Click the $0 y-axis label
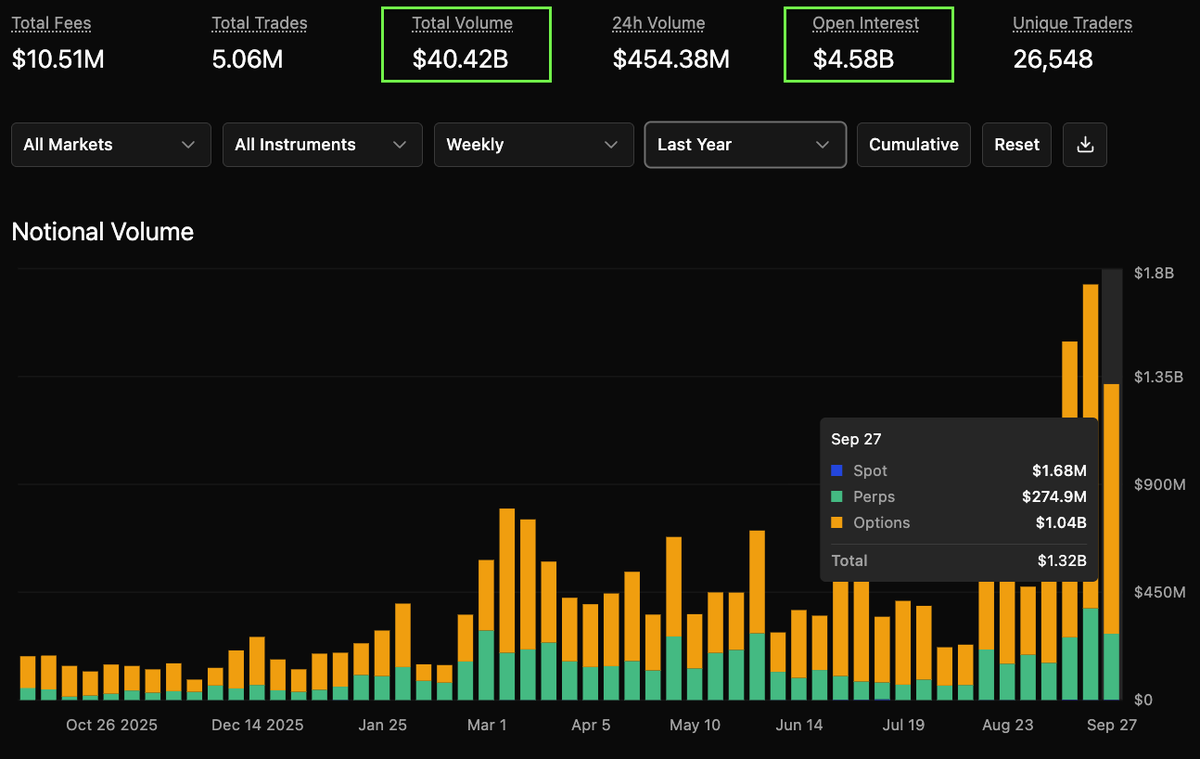Viewport: 1200px width, 759px height. 1143,700
